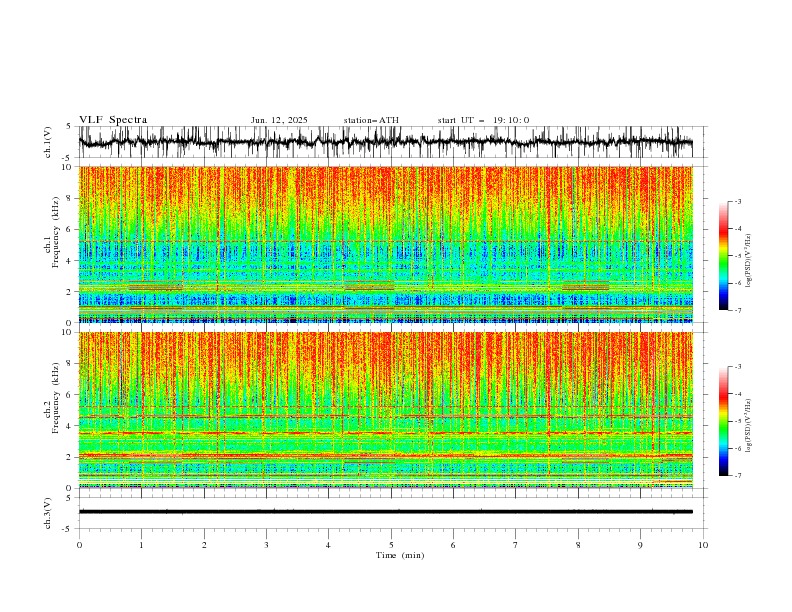Click time axis tick label "1"
The image size is (792, 612).
(x=141, y=545)
